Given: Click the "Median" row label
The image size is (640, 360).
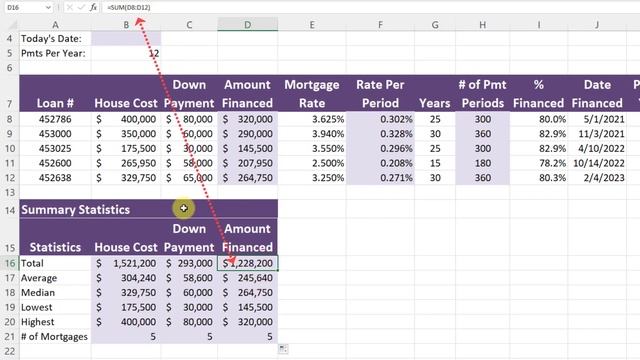Looking at the screenshot, I should 55,293.
